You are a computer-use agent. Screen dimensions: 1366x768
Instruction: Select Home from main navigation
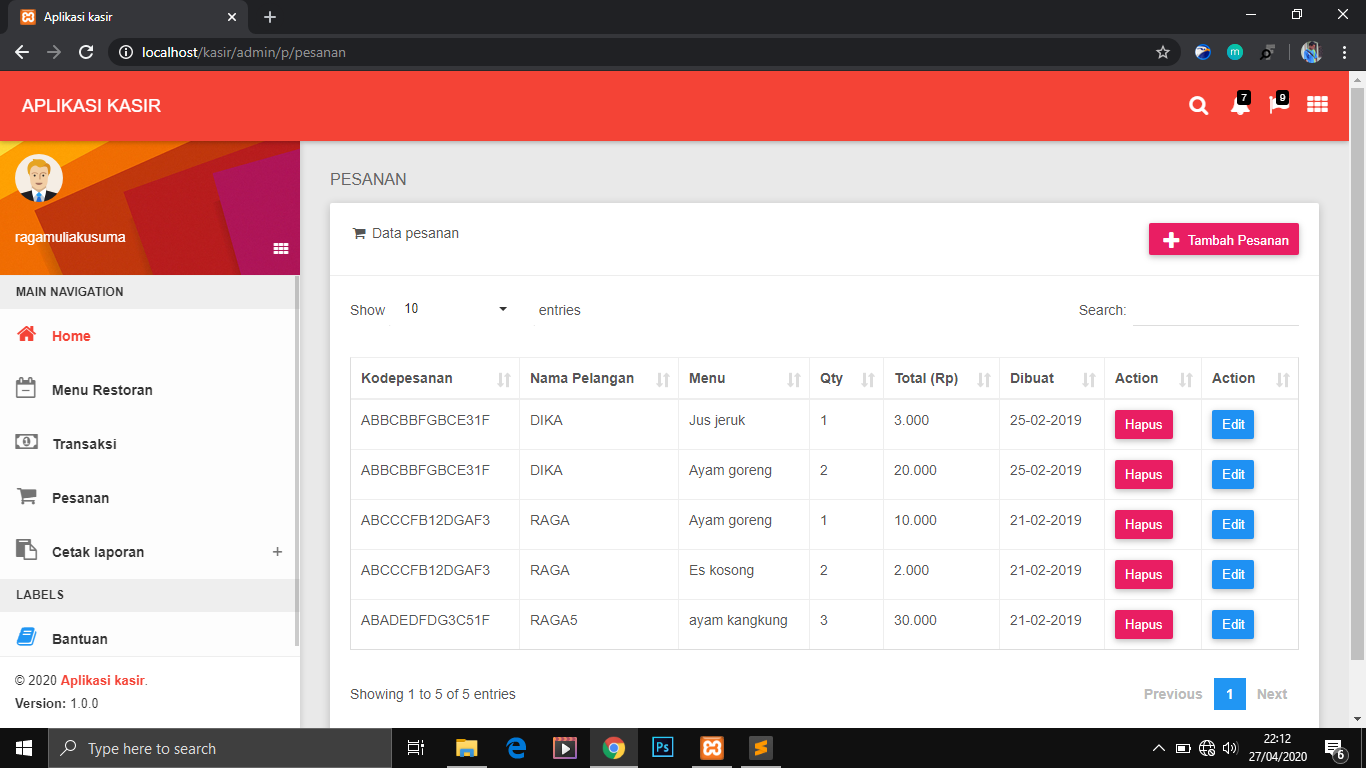[71, 335]
